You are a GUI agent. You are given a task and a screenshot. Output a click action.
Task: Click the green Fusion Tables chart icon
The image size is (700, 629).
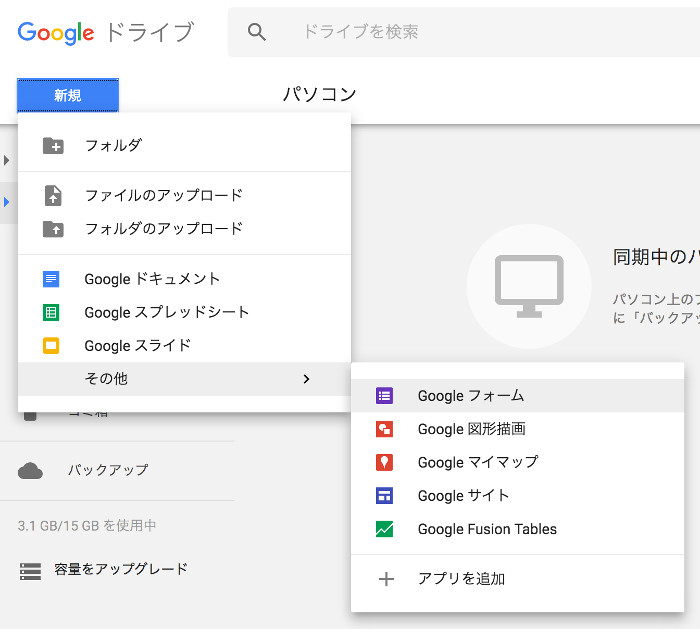click(384, 529)
